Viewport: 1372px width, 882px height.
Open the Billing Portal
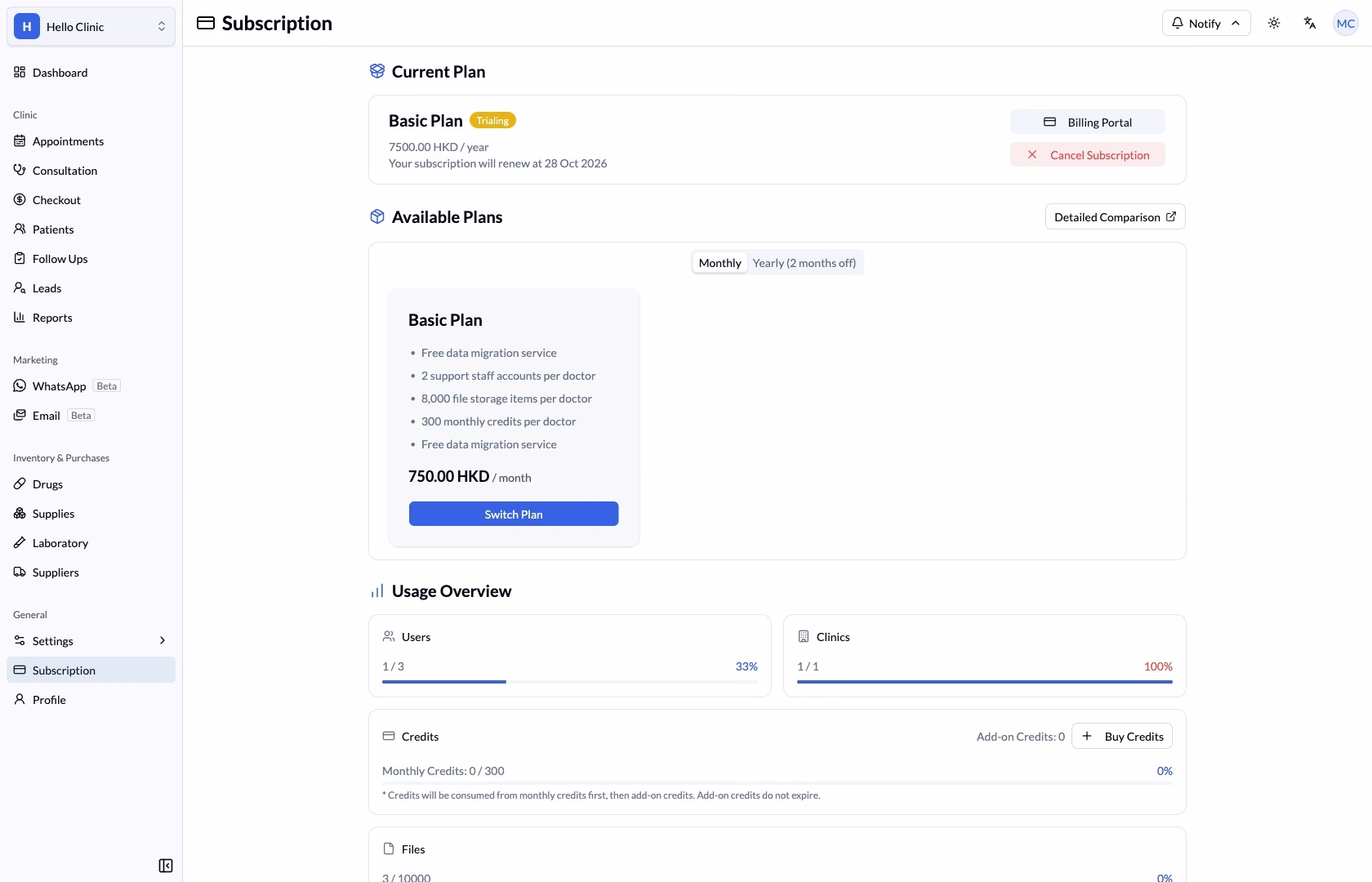click(1088, 122)
